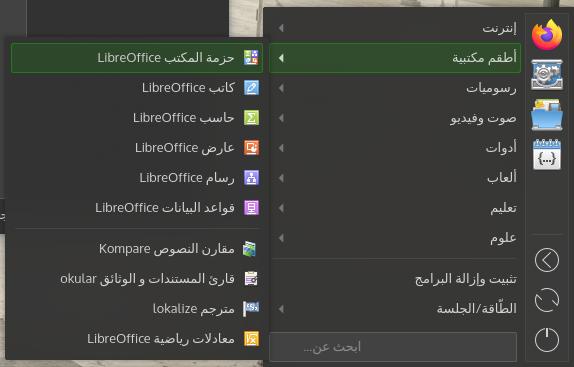Expand the رسوميات graphics category
The height and width of the screenshot is (367, 574).
click(395, 88)
